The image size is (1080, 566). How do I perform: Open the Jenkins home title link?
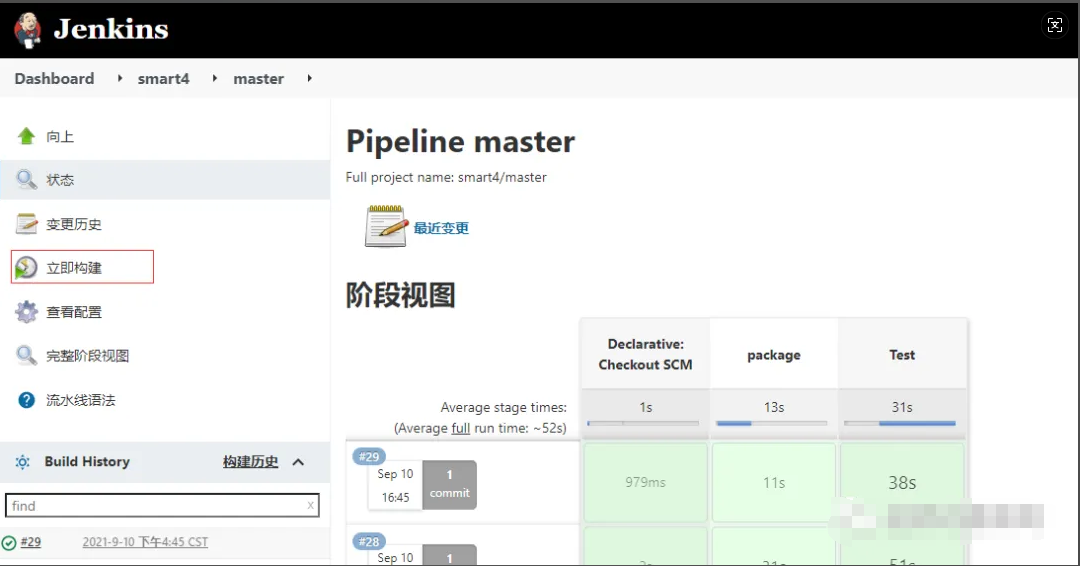(111, 29)
